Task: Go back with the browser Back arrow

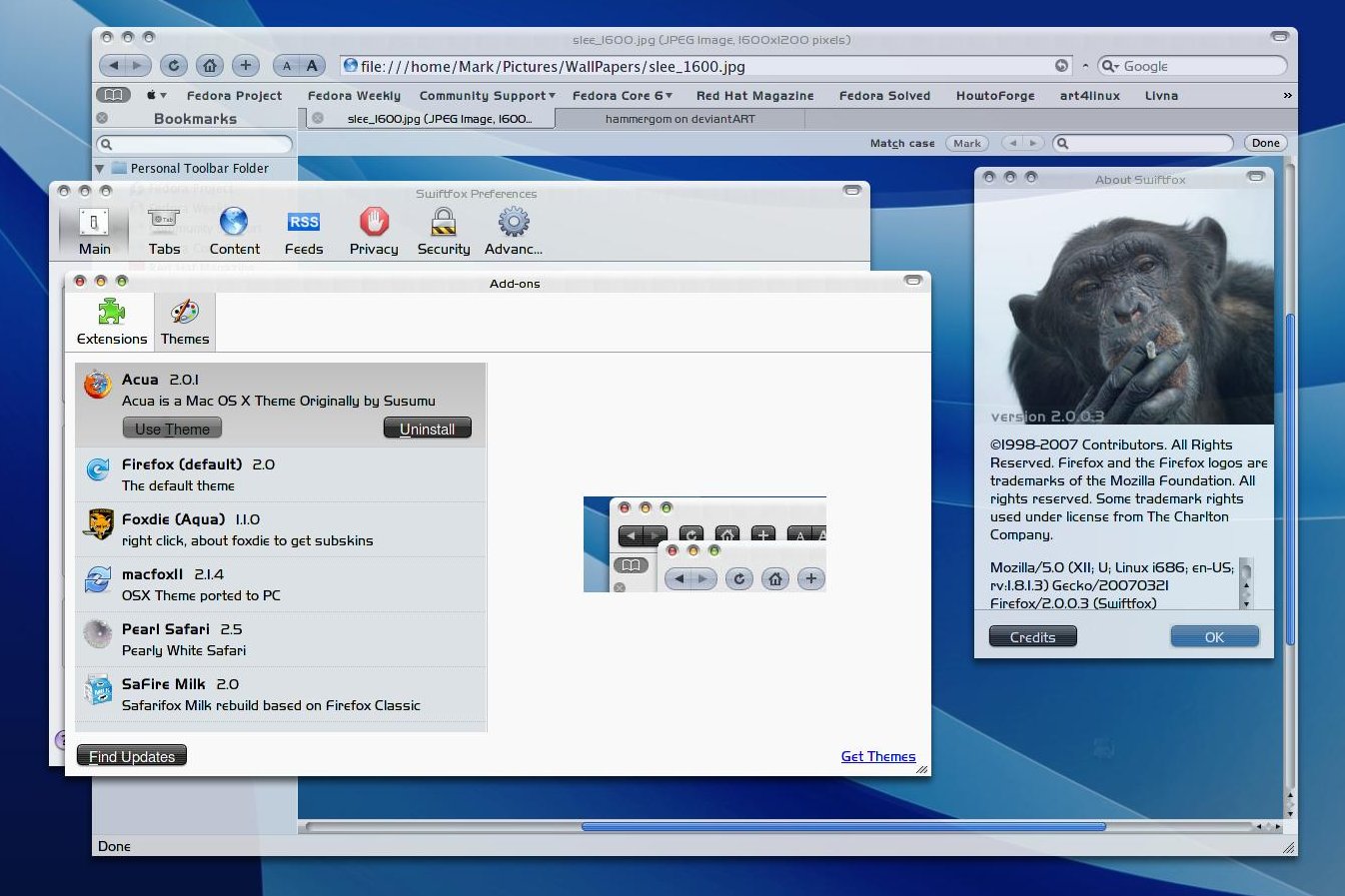Action: (x=113, y=66)
